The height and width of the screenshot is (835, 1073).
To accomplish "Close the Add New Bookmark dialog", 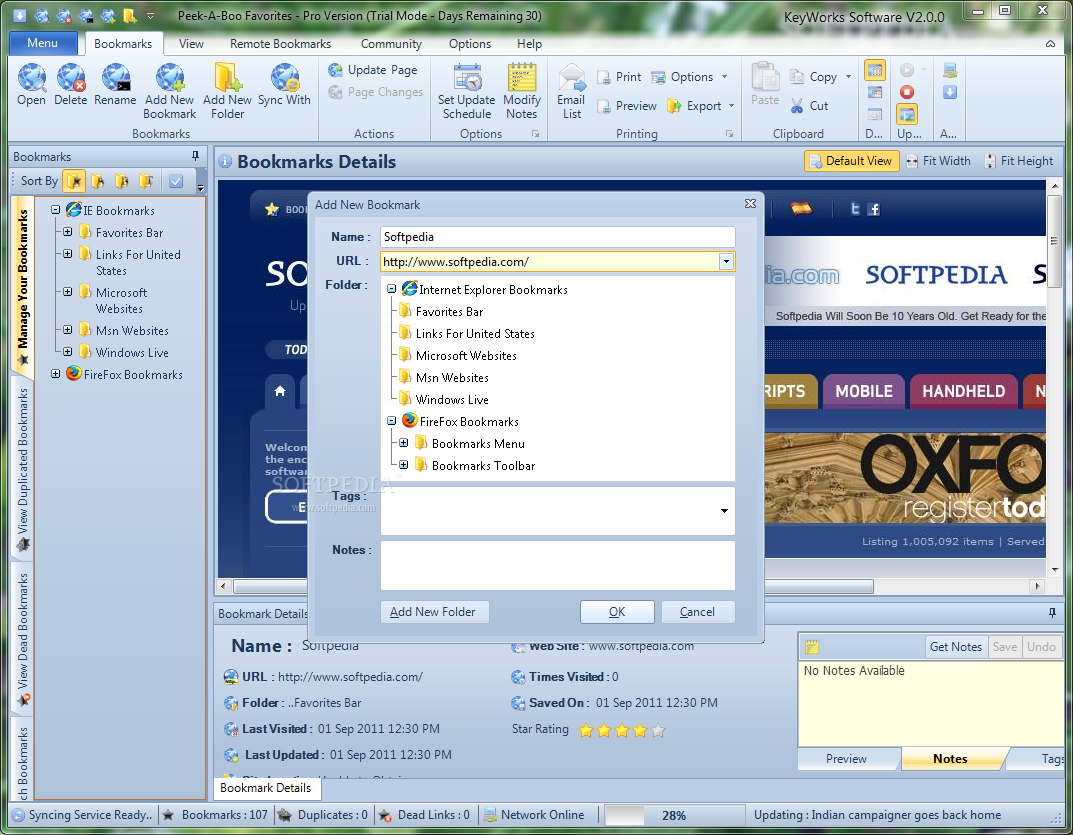I will click(x=750, y=204).
